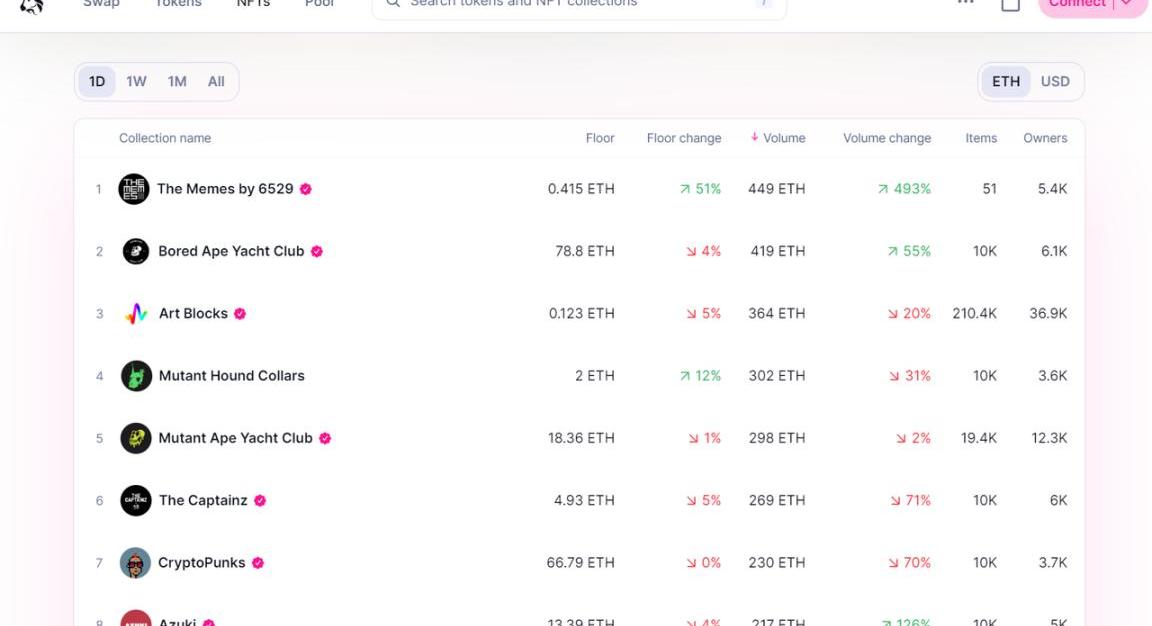This screenshot has height=626, width=1152.
Task: Open the Pool navigation tab
Action: point(320,3)
